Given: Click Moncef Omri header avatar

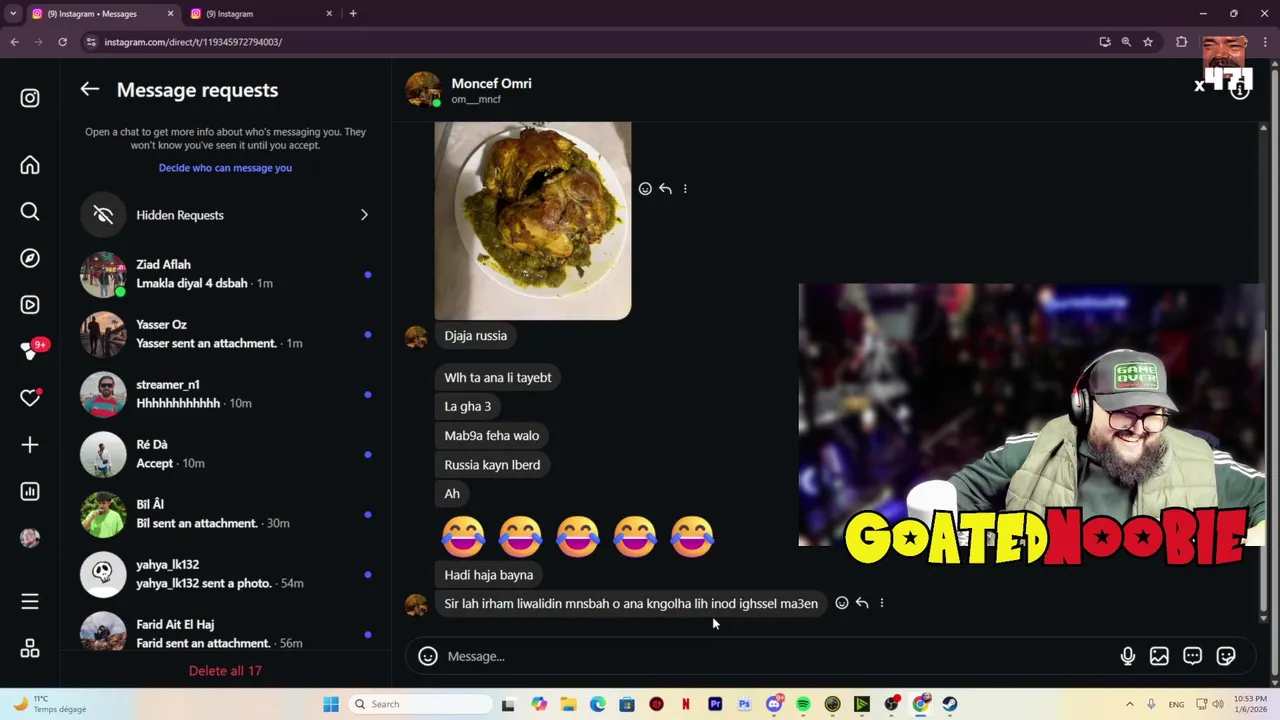Looking at the screenshot, I should (423, 89).
